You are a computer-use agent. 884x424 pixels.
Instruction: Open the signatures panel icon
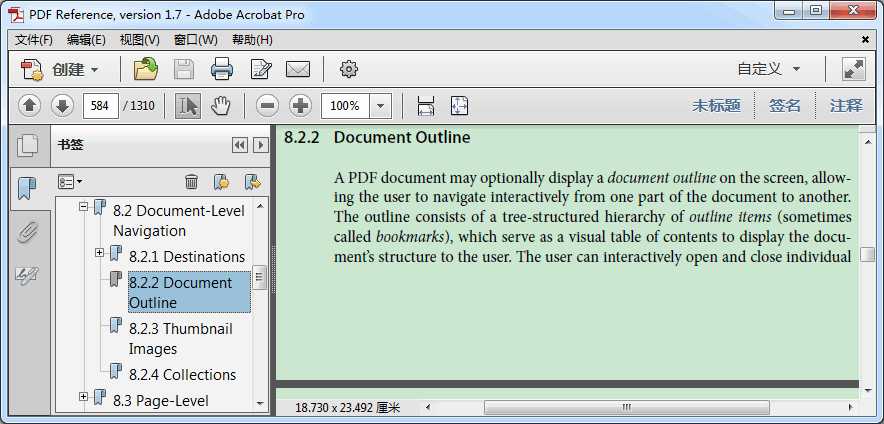26,276
